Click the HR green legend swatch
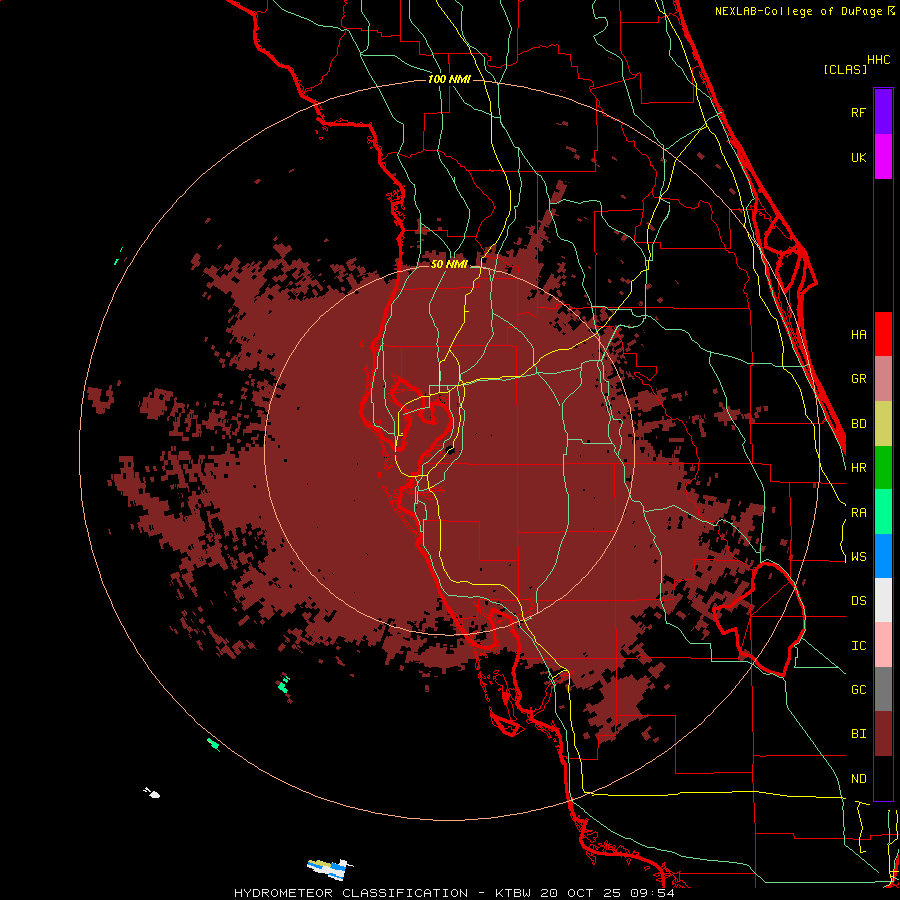Image resolution: width=900 pixels, height=900 pixels. pos(883,468)
